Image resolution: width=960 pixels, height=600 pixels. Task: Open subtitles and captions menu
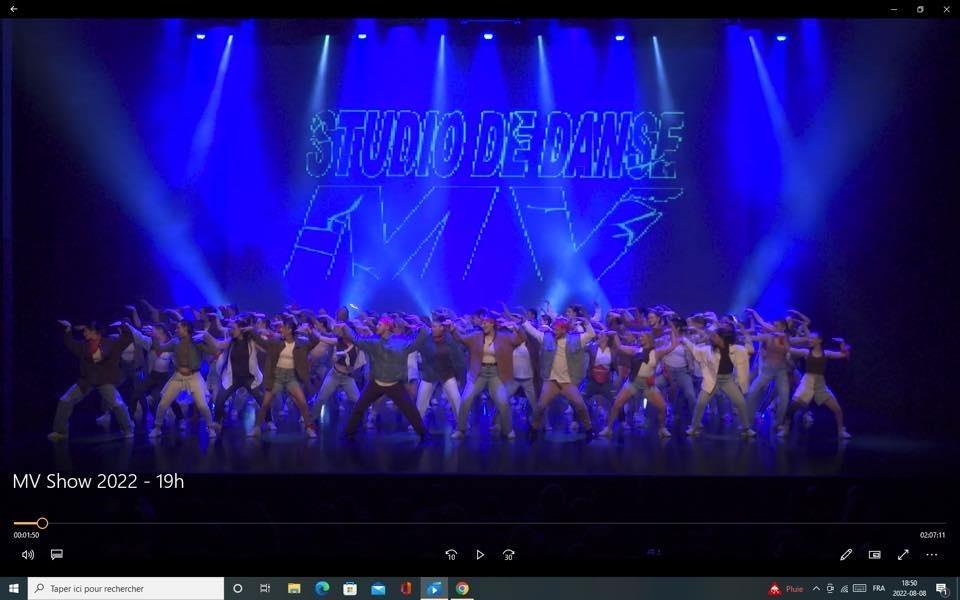coord(57,555)
